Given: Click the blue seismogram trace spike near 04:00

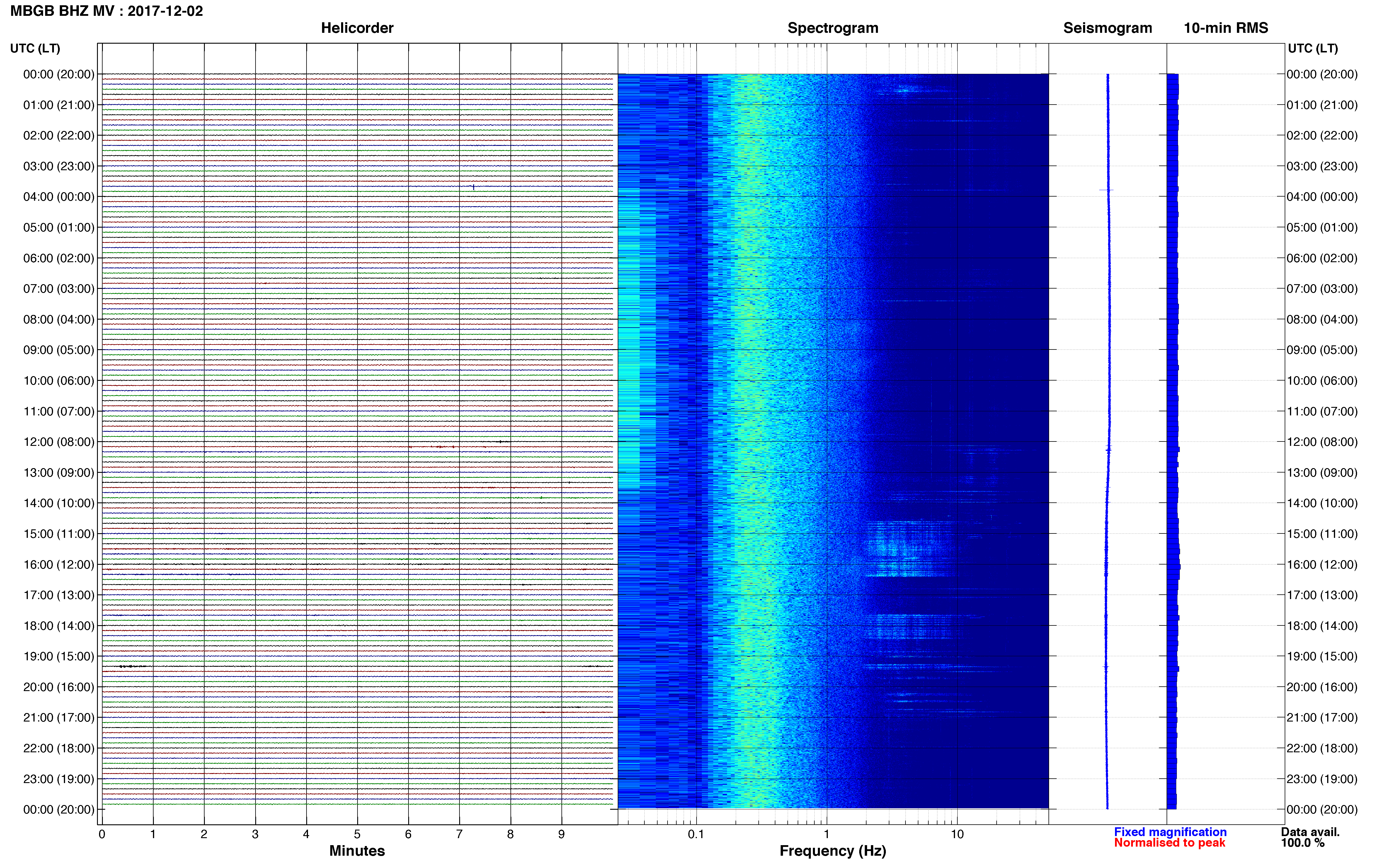Looking at the screenshot, I should (x=1106, y=190).
